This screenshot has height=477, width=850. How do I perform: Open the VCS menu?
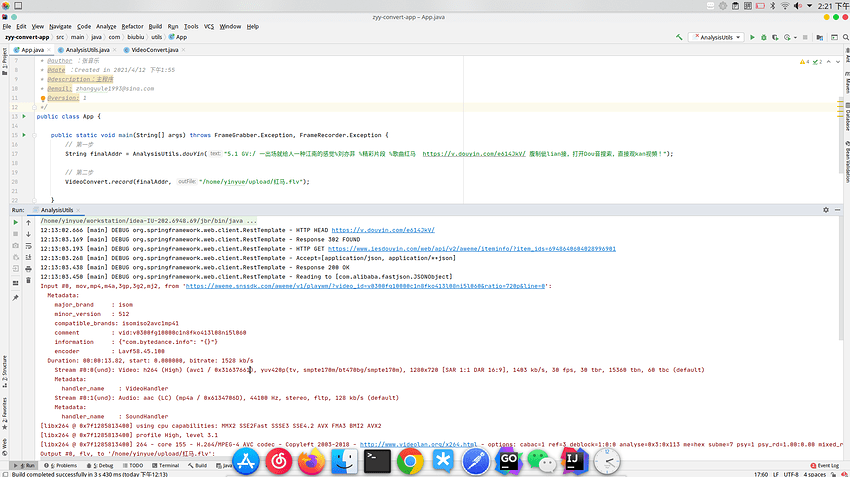pyautogui.click(x=209, y=27)
